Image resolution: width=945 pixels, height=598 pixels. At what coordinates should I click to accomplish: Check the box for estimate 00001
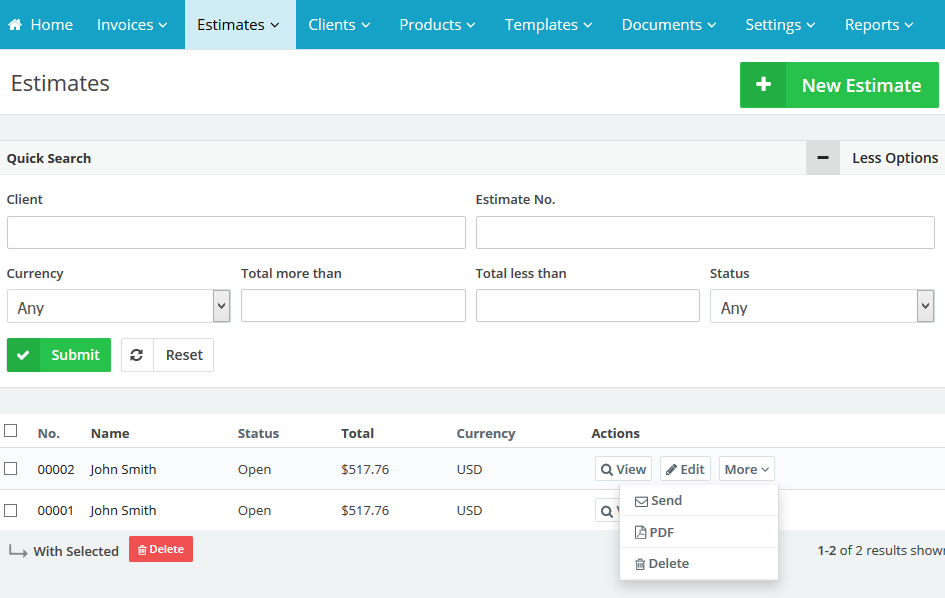tap(11, 510)
